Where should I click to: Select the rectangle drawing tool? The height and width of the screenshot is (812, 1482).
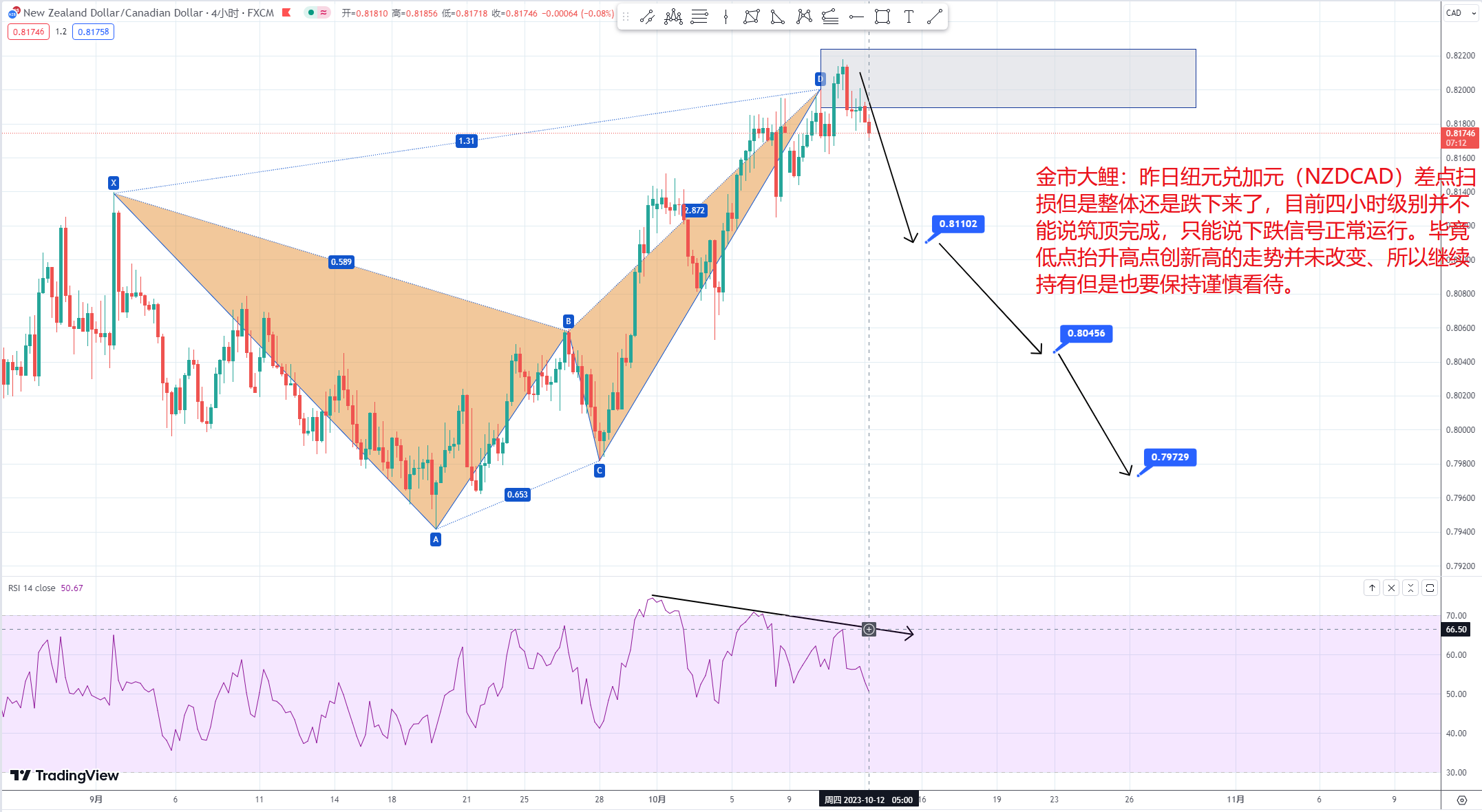pyautogui.click(x=882, y=17)
